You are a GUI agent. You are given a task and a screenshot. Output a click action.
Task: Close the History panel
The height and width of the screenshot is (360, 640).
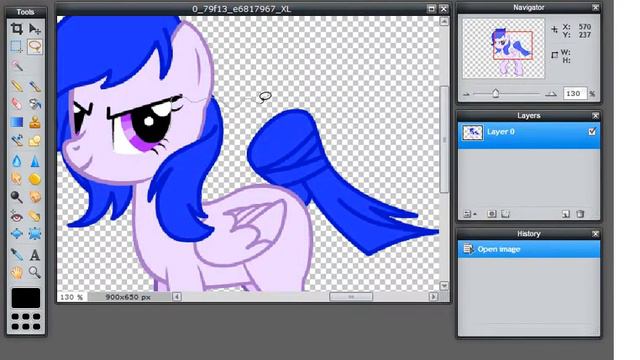(595, 234)
